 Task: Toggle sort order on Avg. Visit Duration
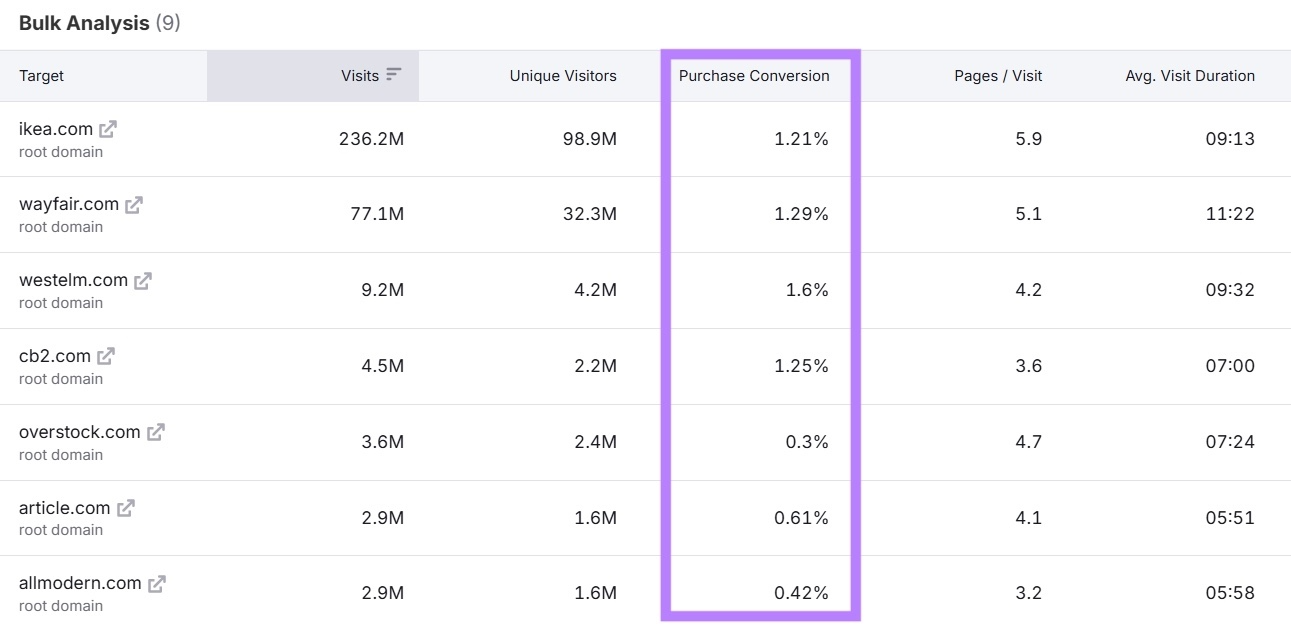click(x=1189, y=75)
